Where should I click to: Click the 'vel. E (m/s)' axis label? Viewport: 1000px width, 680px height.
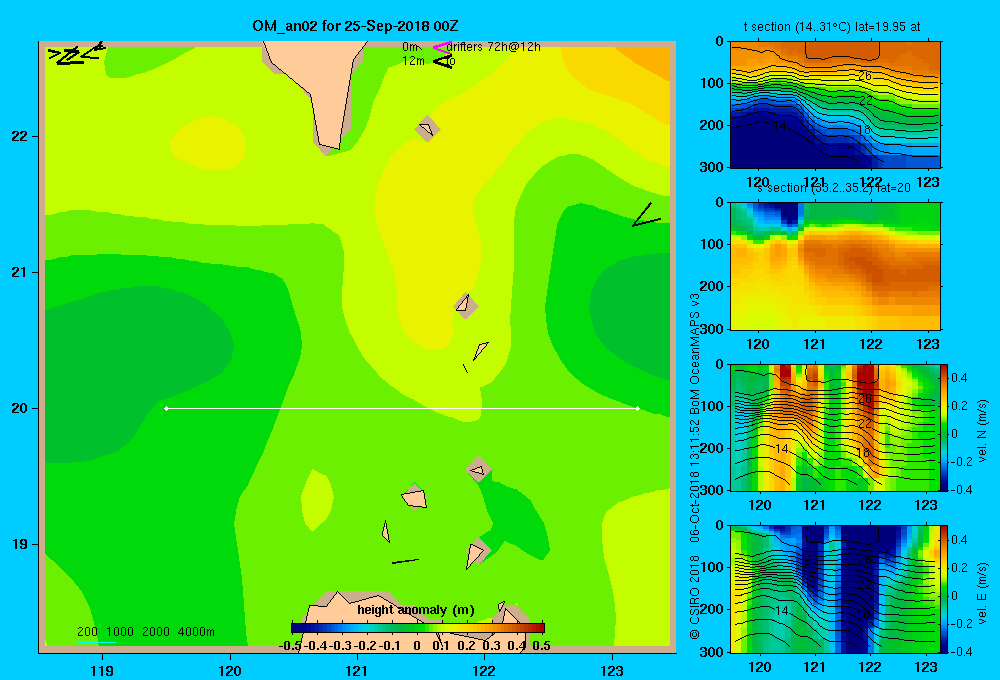click(x=982, y=593)
